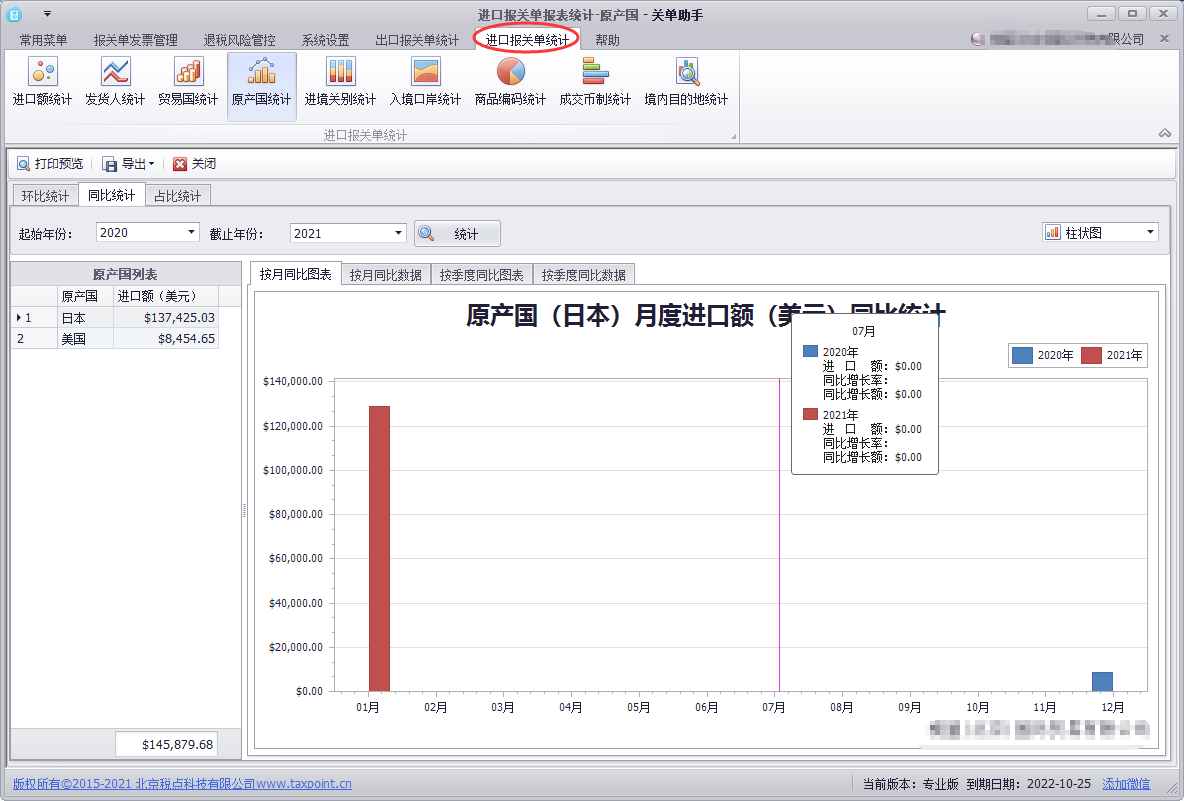Viewport: 1184px width, 801px height.
Task: Switch to 按季度同比图表 tab
Action: pos(482,275)
